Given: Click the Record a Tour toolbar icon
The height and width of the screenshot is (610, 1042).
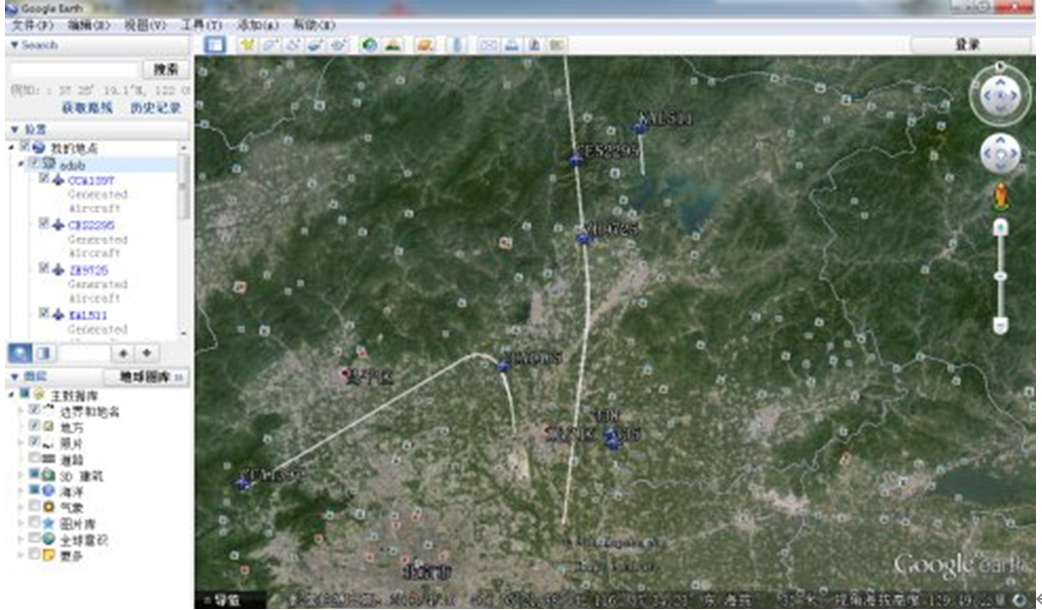Looking at the screenshot, I should (x=339, y=45).
